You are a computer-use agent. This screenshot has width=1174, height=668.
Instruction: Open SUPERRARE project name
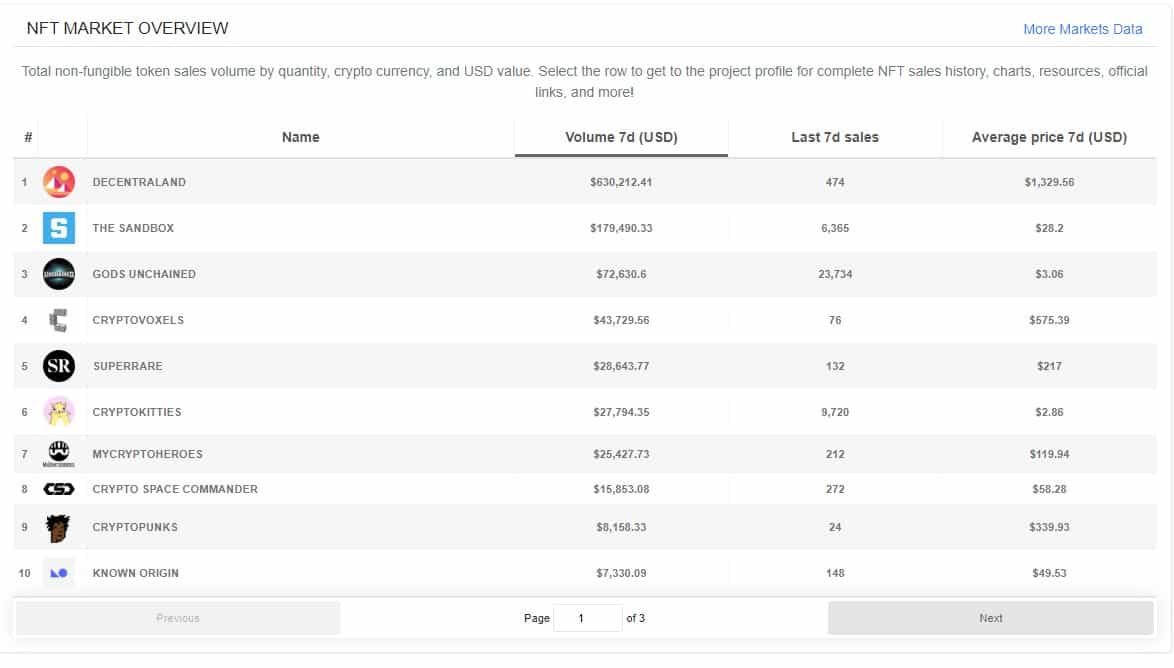pyautogui.click(x=127, y=366)
